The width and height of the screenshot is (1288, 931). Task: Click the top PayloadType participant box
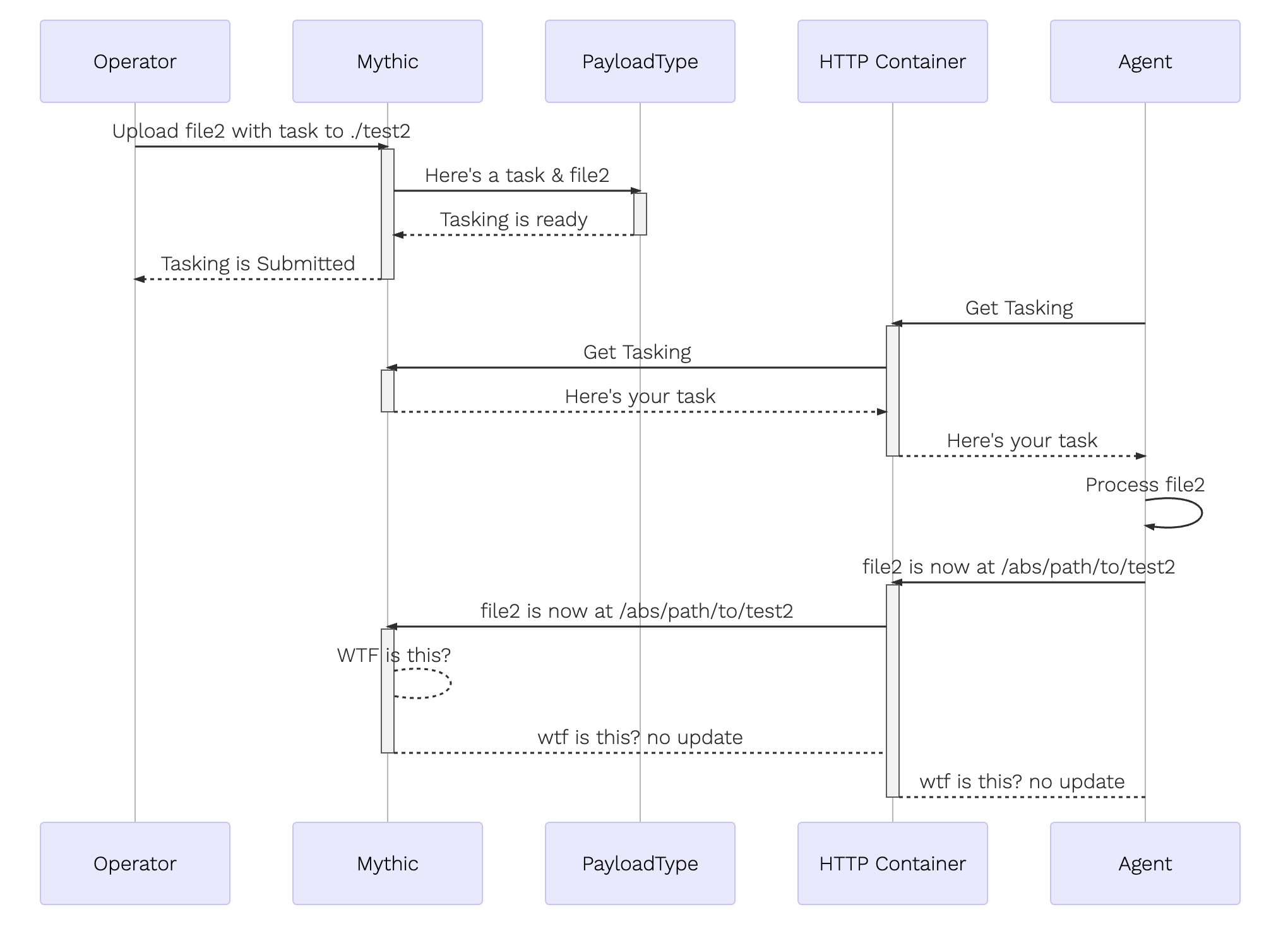point(640,61)
